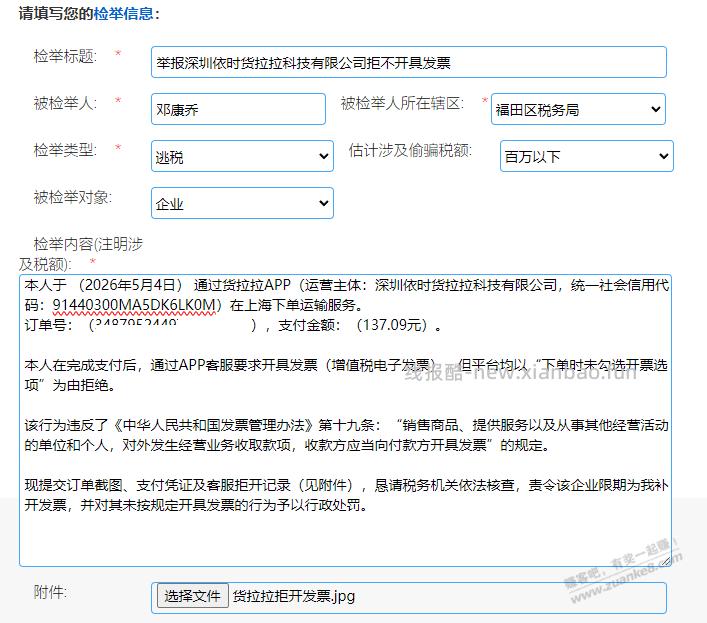Open the 被检举人所在辖区 dropdown showing 福田区税务局
The height and width of the screenshot is (623, 707).
578,109
